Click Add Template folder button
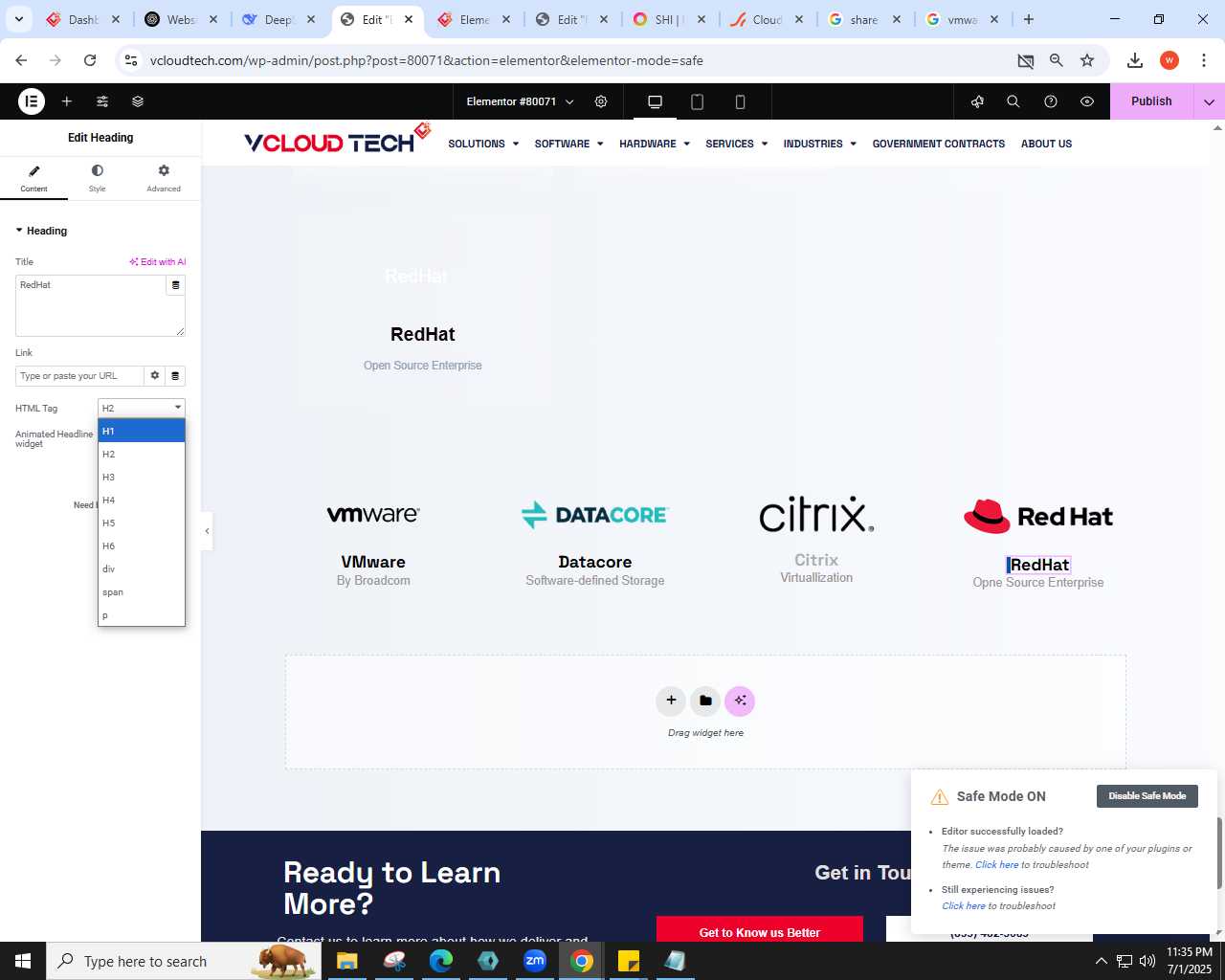 [705, 701]
